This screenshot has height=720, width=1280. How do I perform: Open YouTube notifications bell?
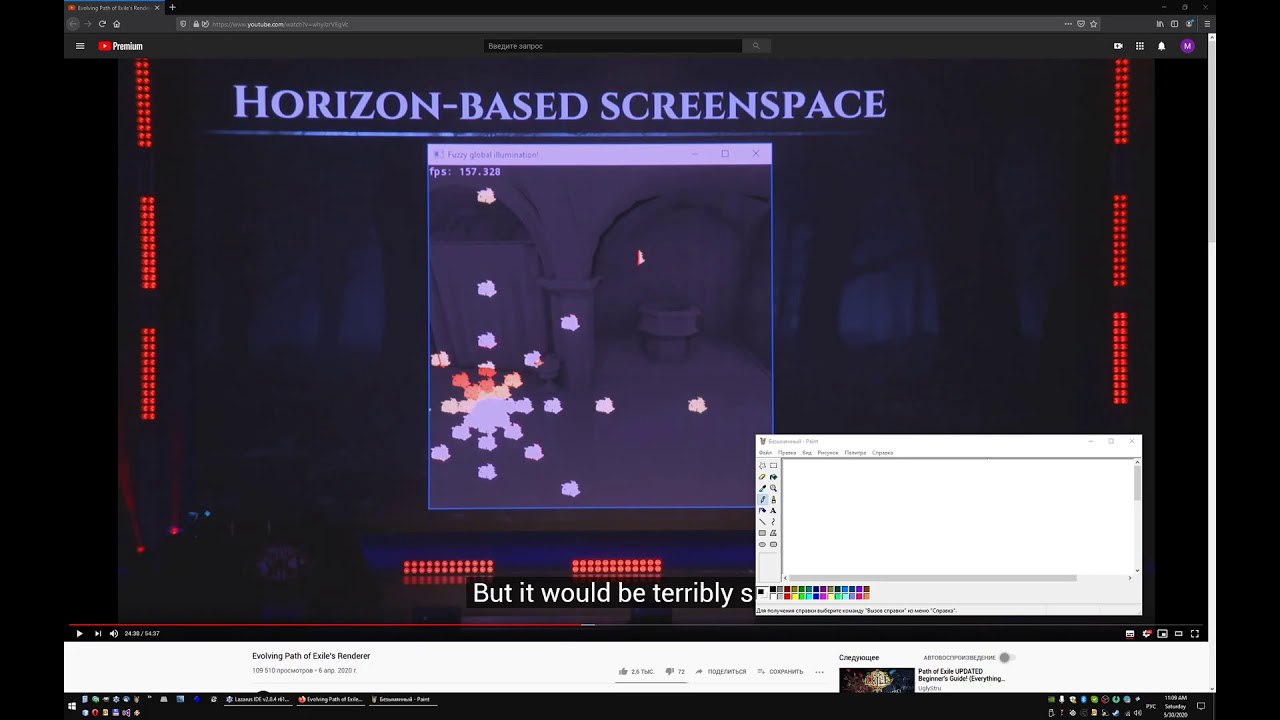tap(1161, 46)
